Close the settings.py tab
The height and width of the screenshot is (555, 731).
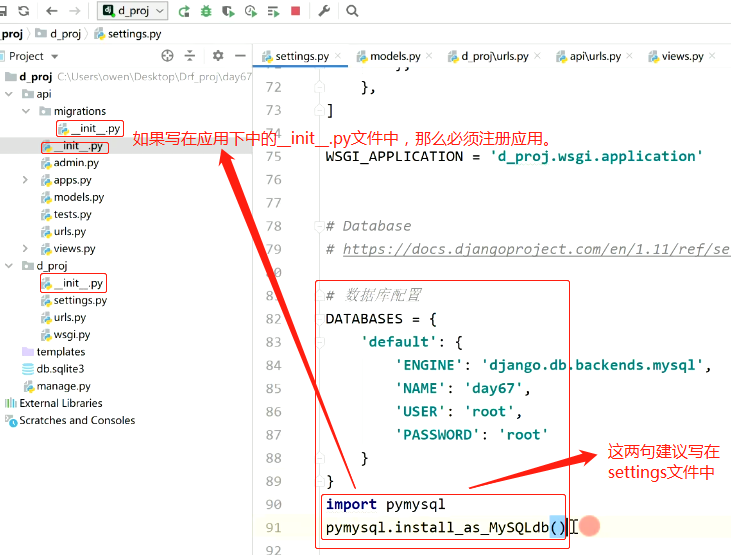338,56
